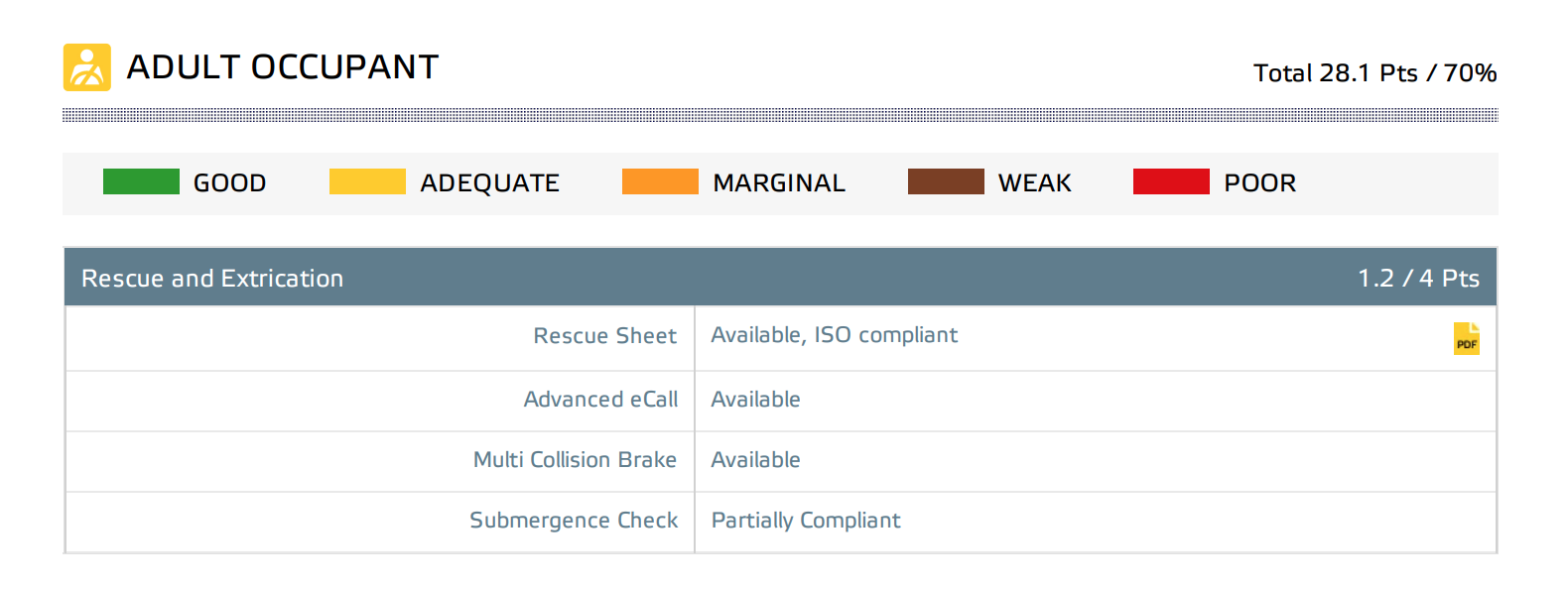Click the Adult Occupant seatbelt icon
1568x589 pixels.
tap(87, 67)
